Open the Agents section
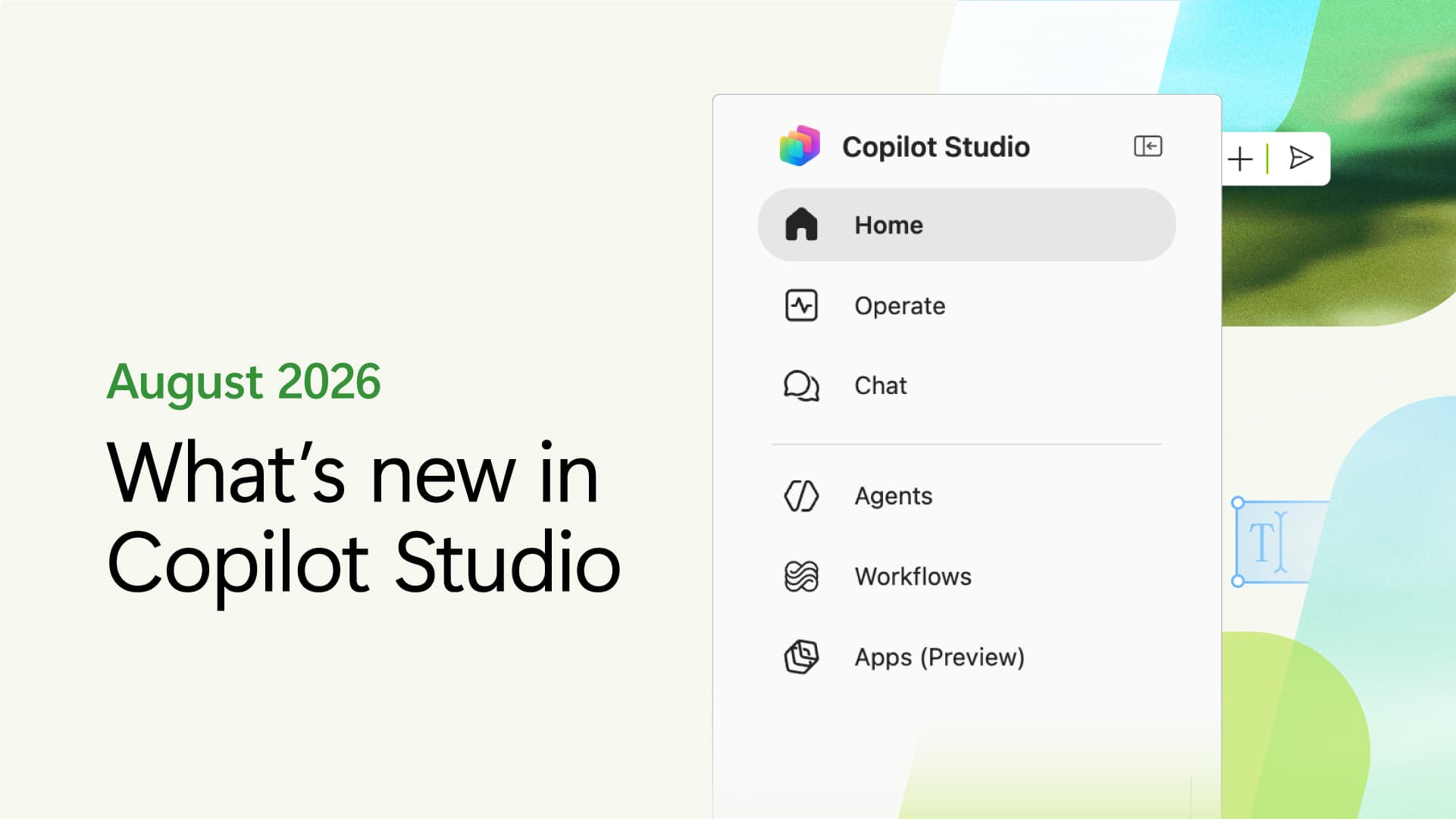Screen dimensions: 1456x819 point(966,495)
